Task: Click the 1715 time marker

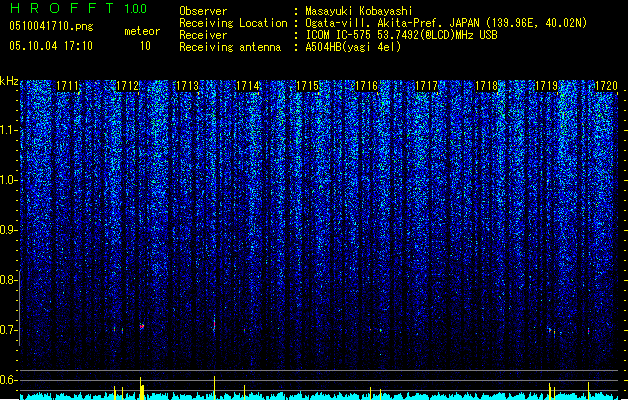Action: [307, 86]
